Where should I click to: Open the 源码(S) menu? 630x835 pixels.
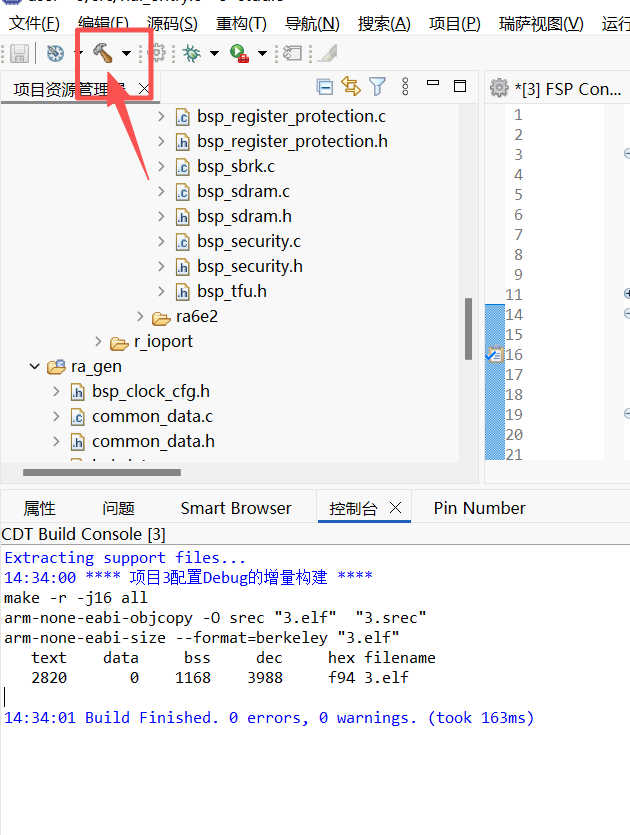pos(172,23)
